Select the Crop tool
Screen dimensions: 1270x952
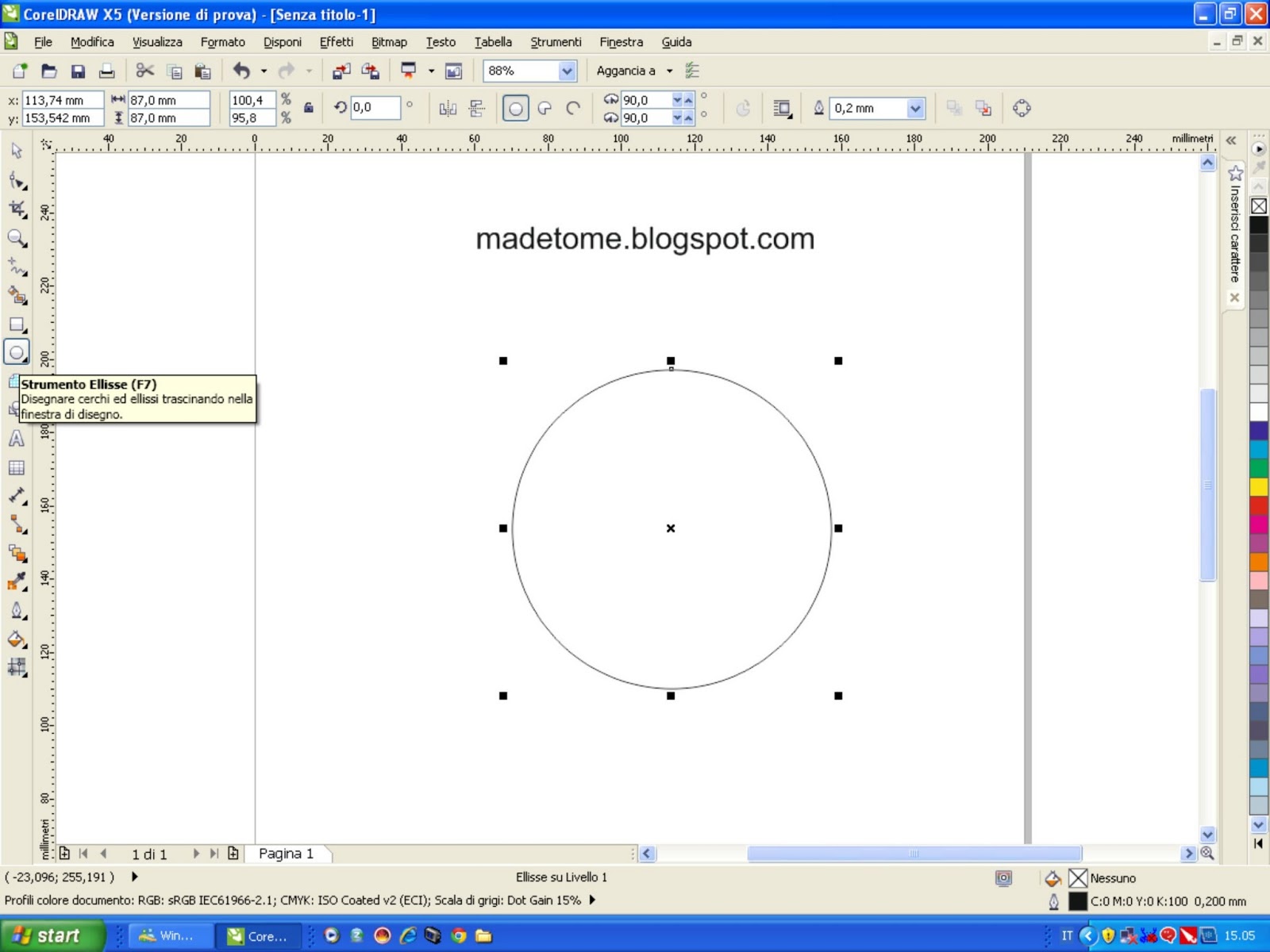tap(17, 209)
